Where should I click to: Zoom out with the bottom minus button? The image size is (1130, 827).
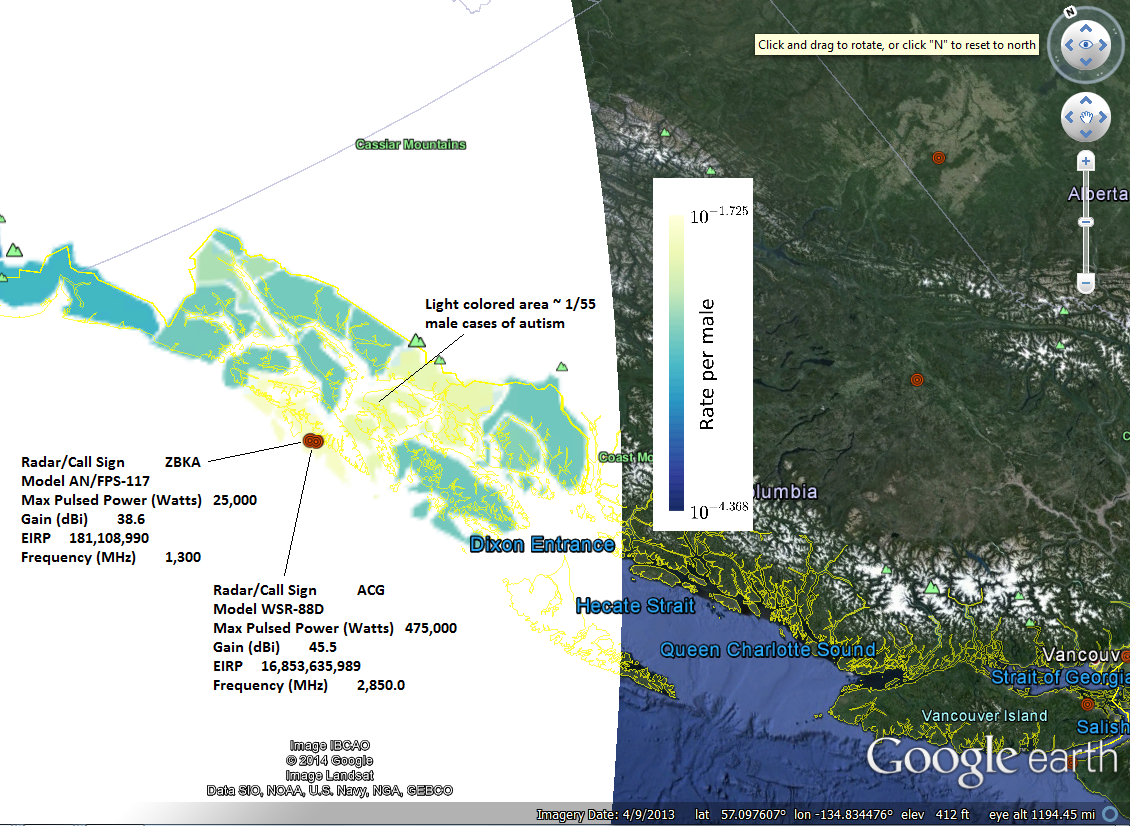pos(1086,284)
